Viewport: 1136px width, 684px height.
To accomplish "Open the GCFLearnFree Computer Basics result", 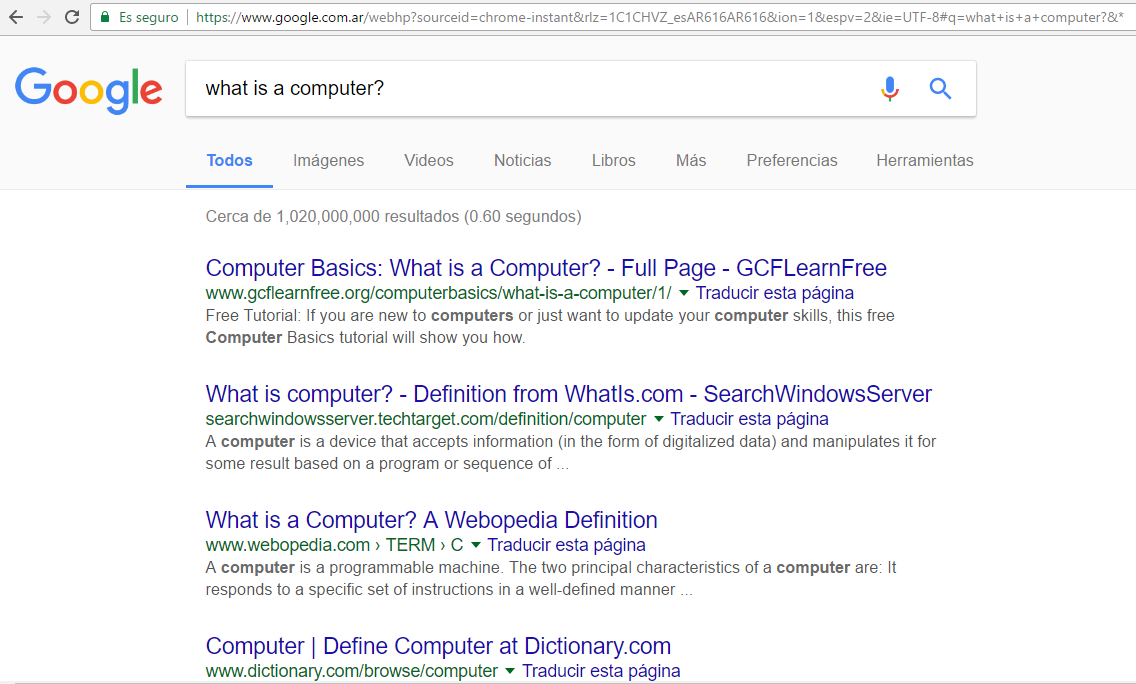I will point(546,268).
